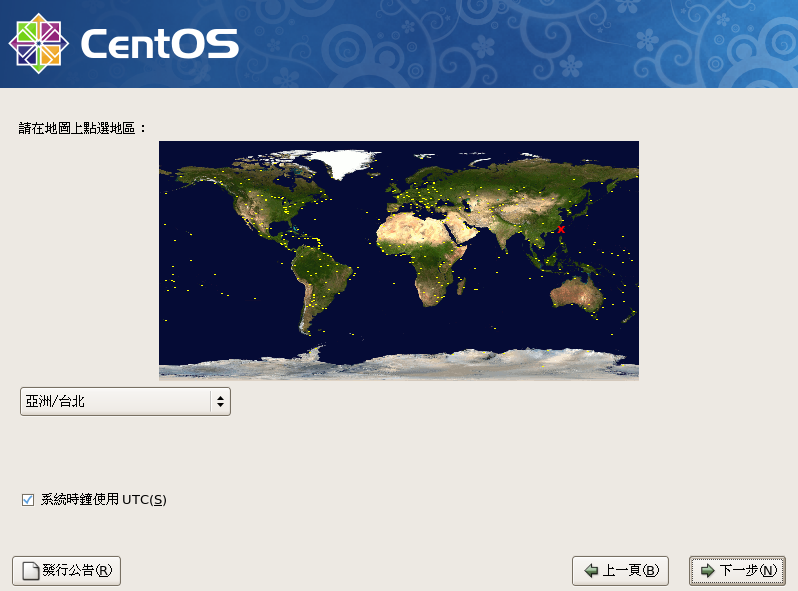Click the 上一頁(B) back button
The width and height of the screenshot is (798, 591).
click(620, 570)
